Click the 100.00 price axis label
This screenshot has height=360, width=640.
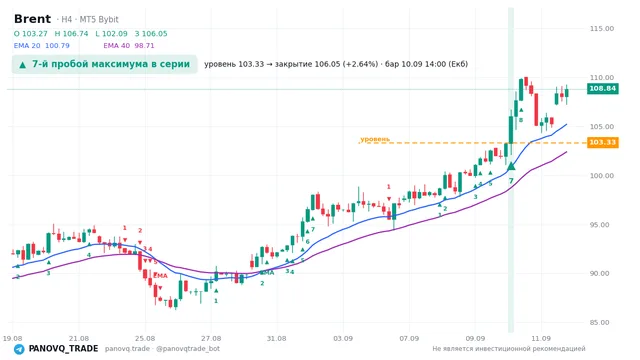[602, 176]
